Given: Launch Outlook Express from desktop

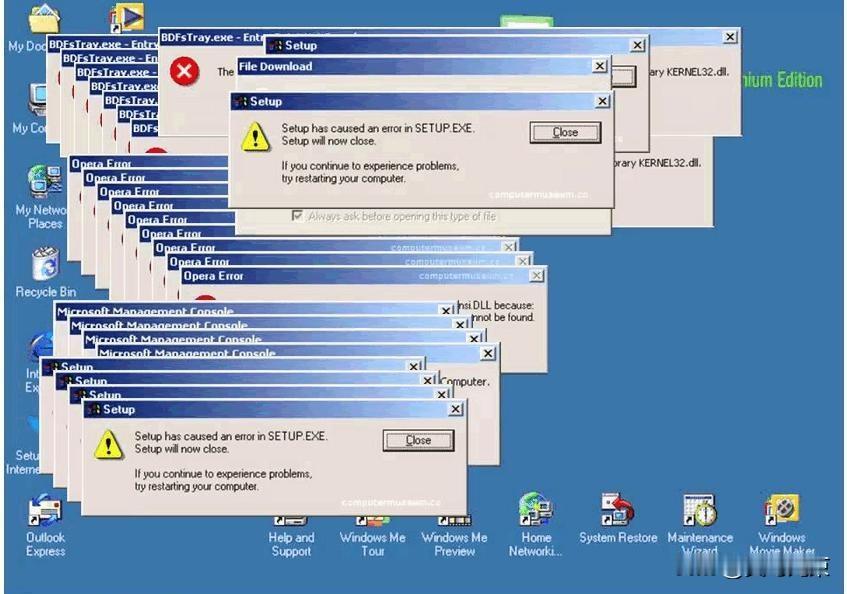Looking at the screenshot, I should pos(45,510).
